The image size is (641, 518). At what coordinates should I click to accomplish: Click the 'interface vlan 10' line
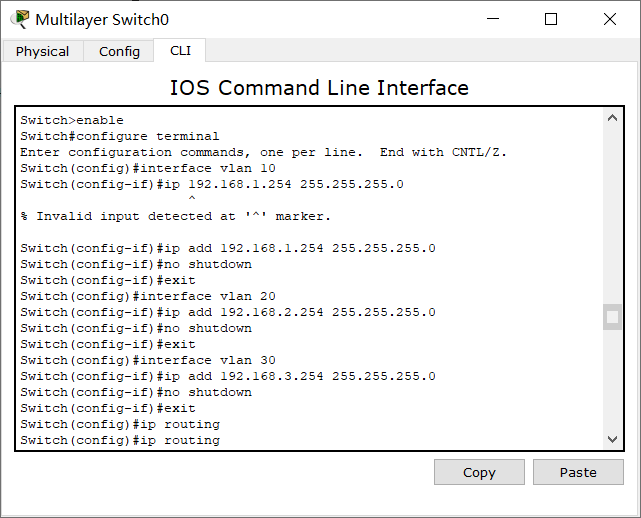[x=148, y=168]
